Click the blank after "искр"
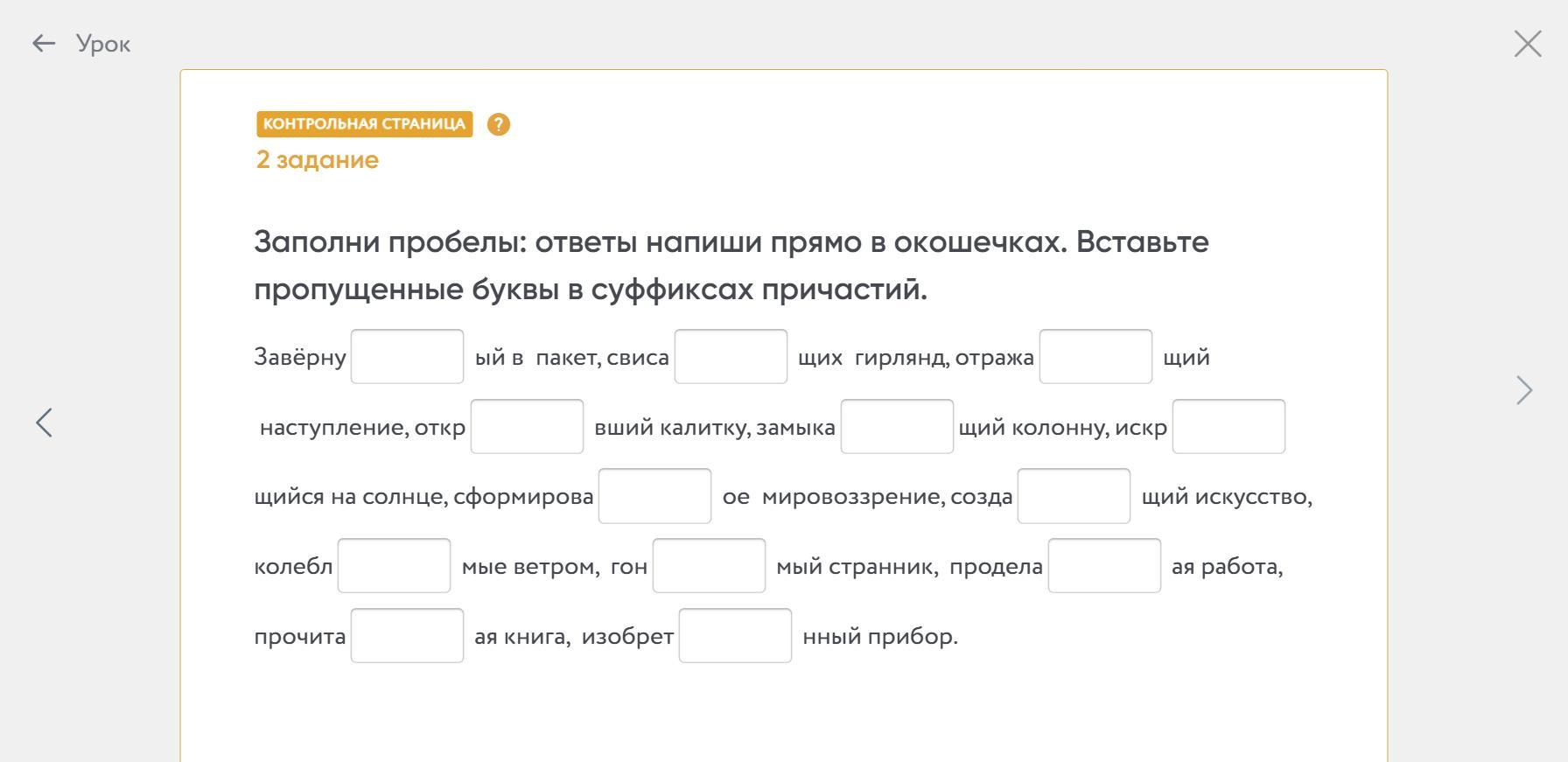 (x=1228, y=427)
